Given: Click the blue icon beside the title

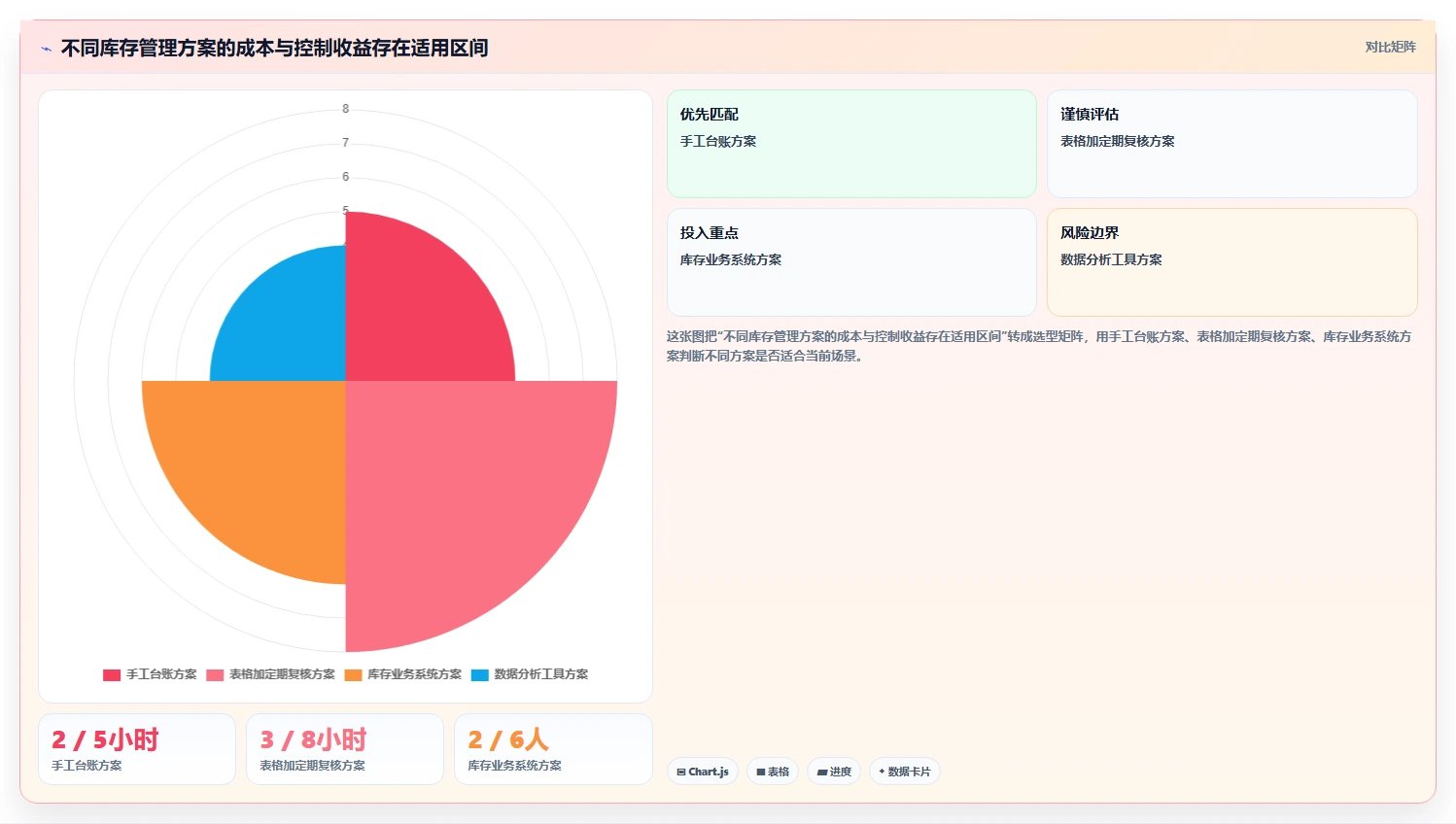Looking at the screenshot, I should [46, 49].
